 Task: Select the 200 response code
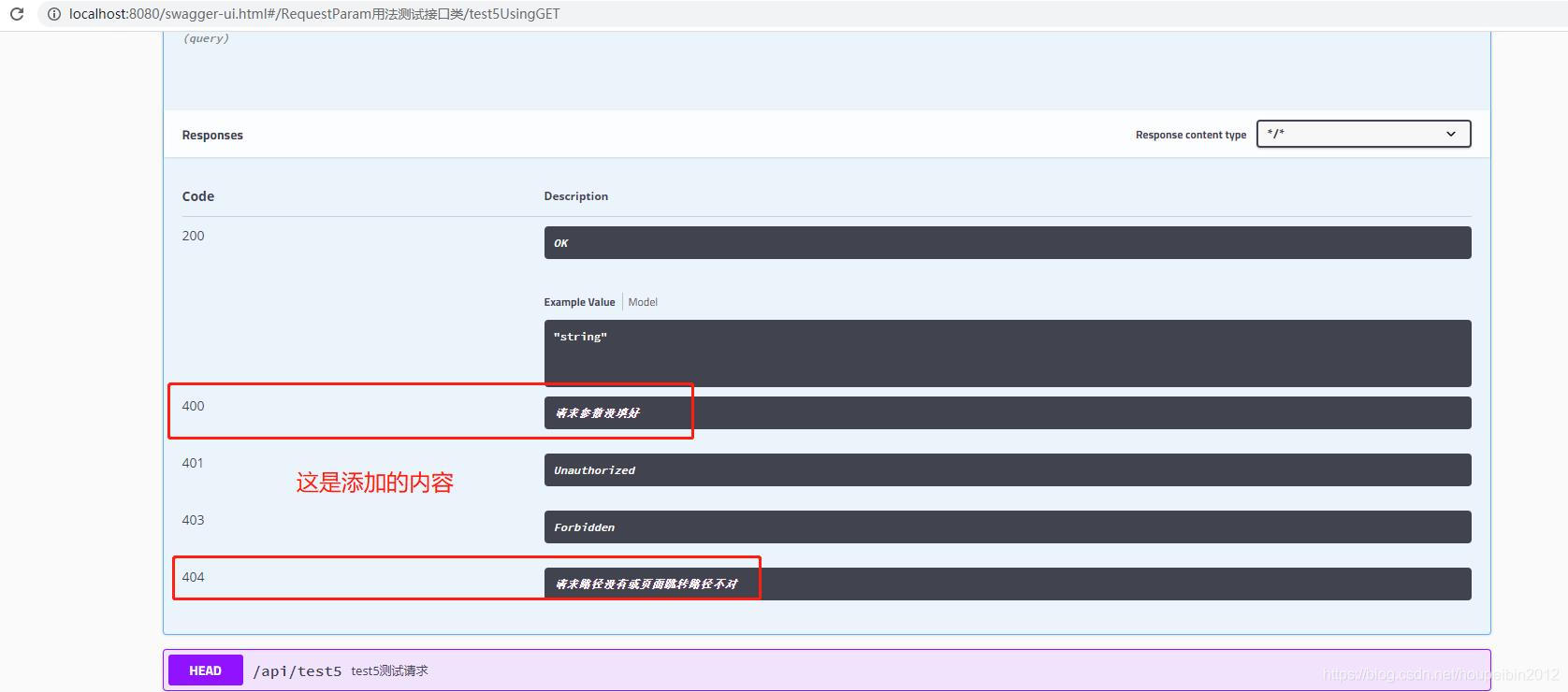[x=193, y=236]
